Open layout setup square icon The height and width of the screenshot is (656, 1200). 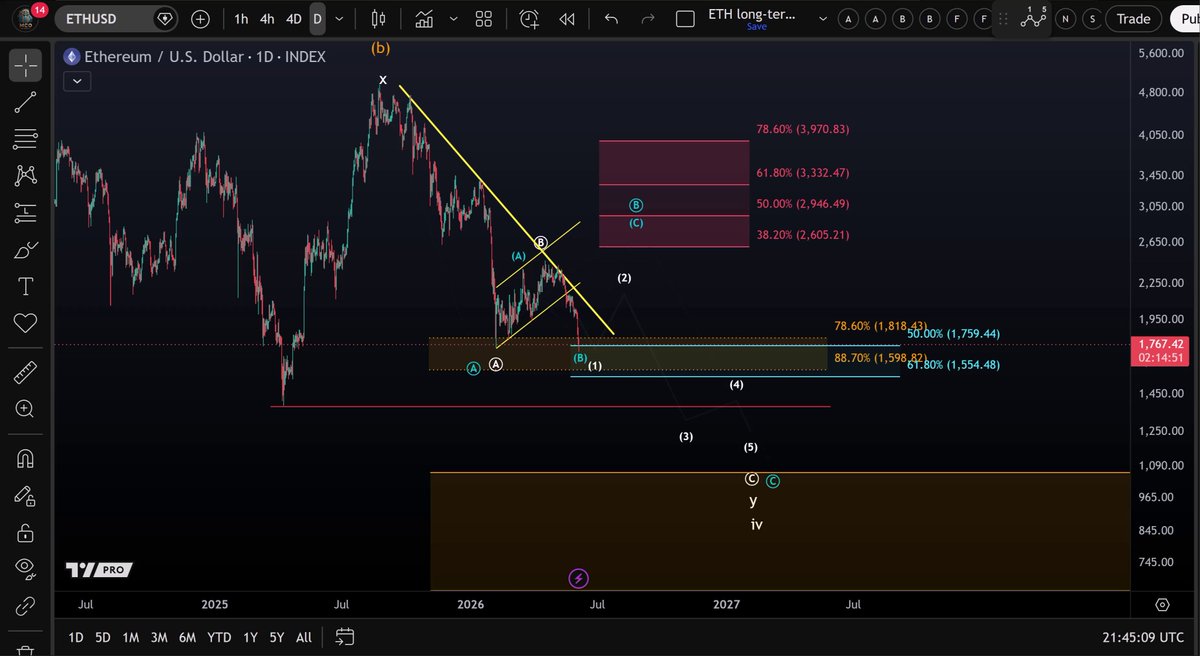click(685, 18)
